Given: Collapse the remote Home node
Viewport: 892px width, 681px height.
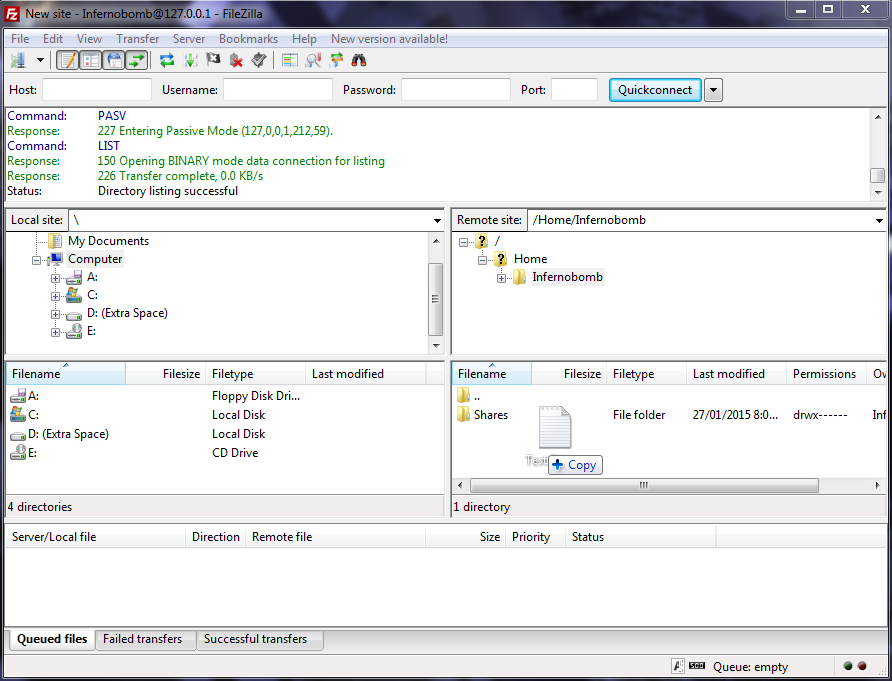Looking at the screenshot, I should point(482,260).
